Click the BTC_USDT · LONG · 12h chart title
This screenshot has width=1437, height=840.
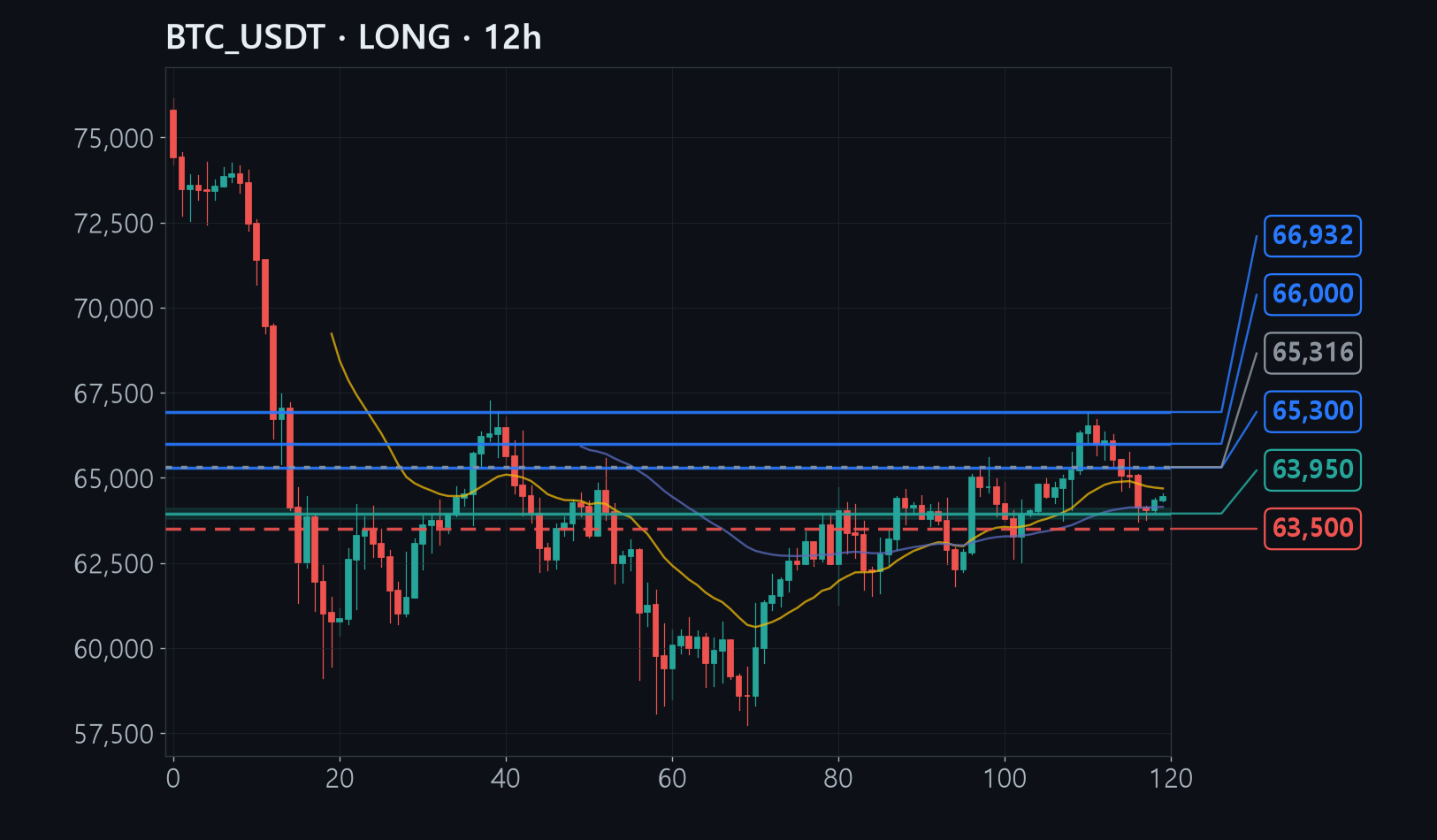(x=354, y=38)
